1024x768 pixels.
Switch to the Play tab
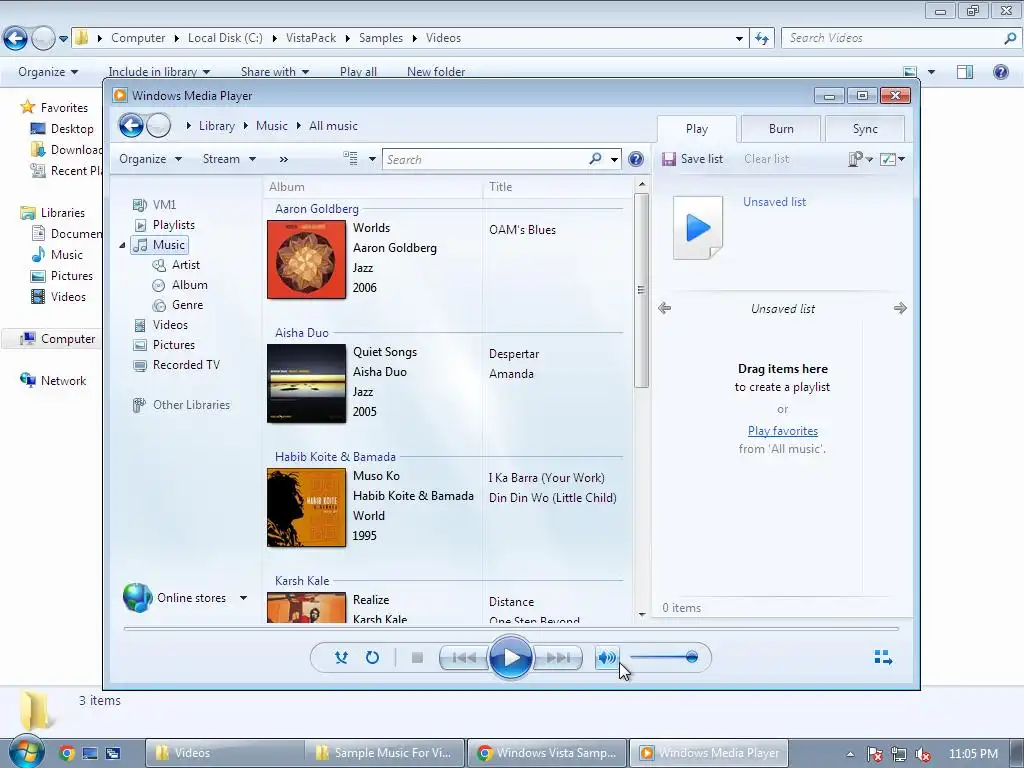[697, 129]
